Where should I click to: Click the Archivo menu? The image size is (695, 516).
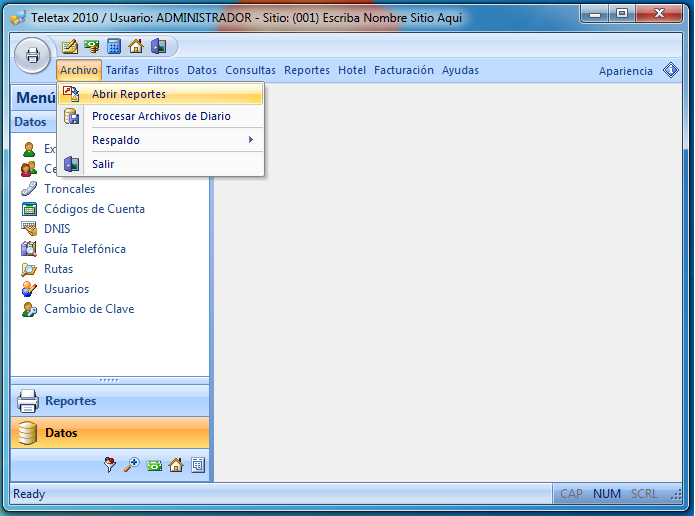click(x=79, y=70)
